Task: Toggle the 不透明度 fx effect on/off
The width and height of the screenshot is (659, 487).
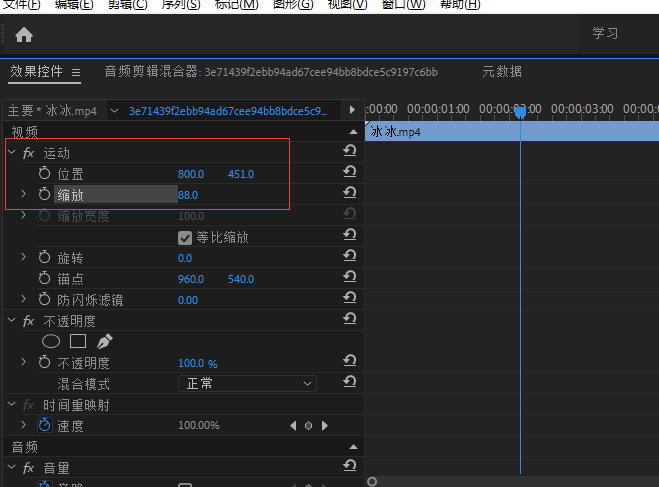Action: tap(29, 321)
